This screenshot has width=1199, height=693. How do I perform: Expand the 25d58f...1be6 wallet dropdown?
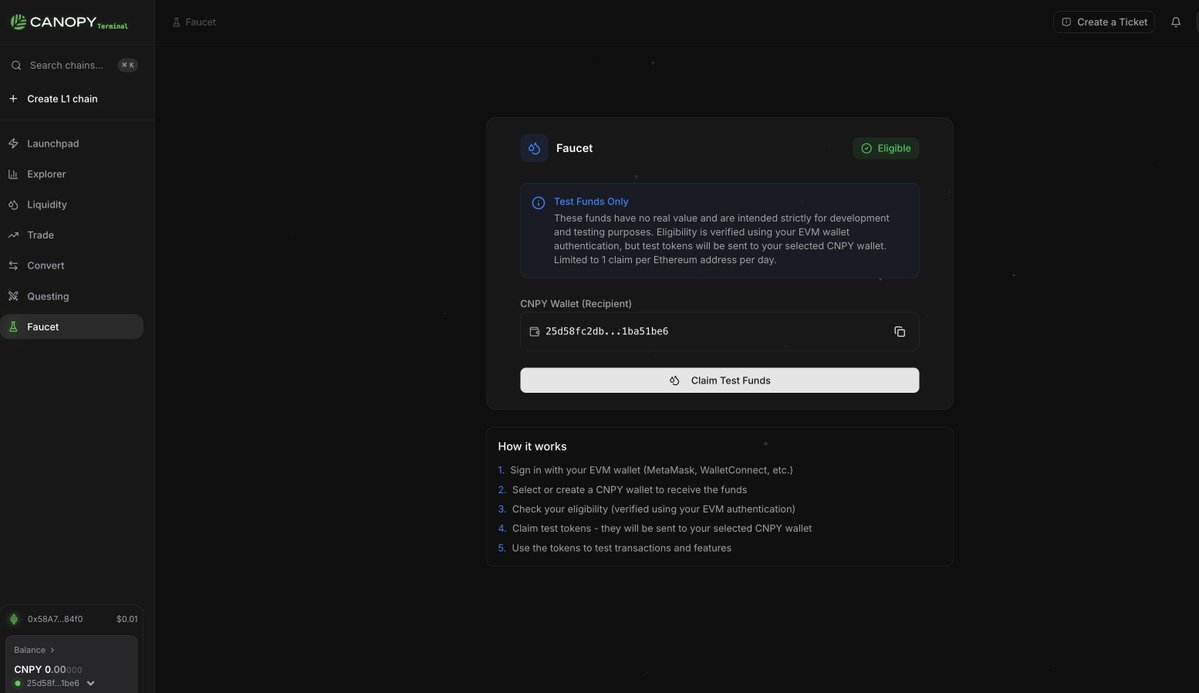[90, 684]
